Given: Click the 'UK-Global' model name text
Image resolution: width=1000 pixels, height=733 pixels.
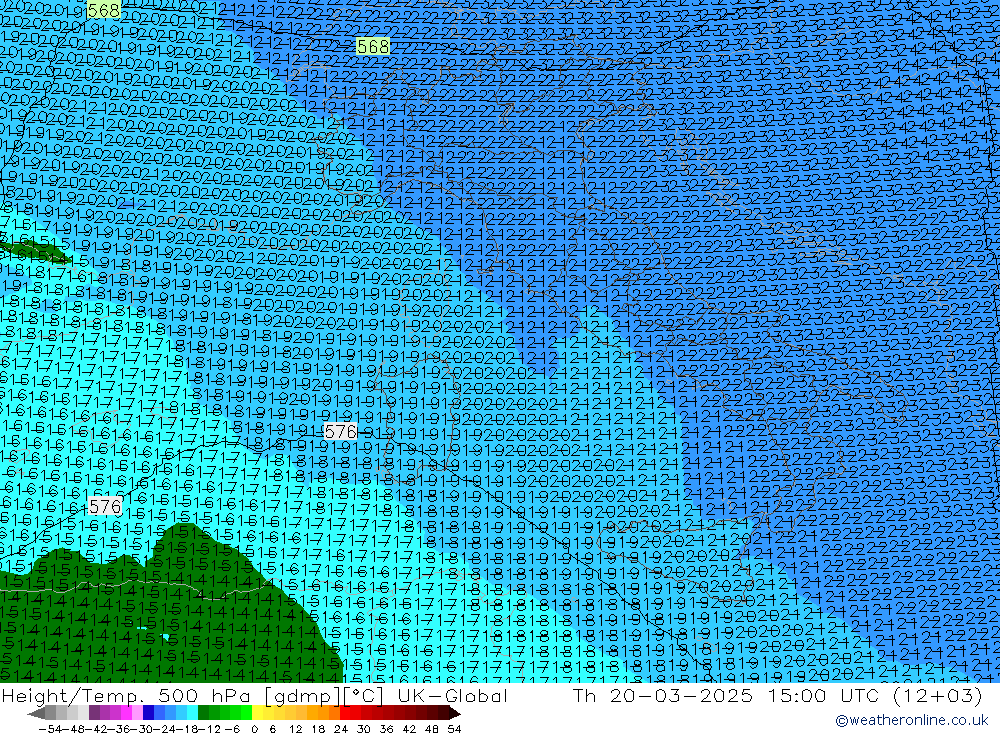Looking at the screenshot, I should [452, 695].
